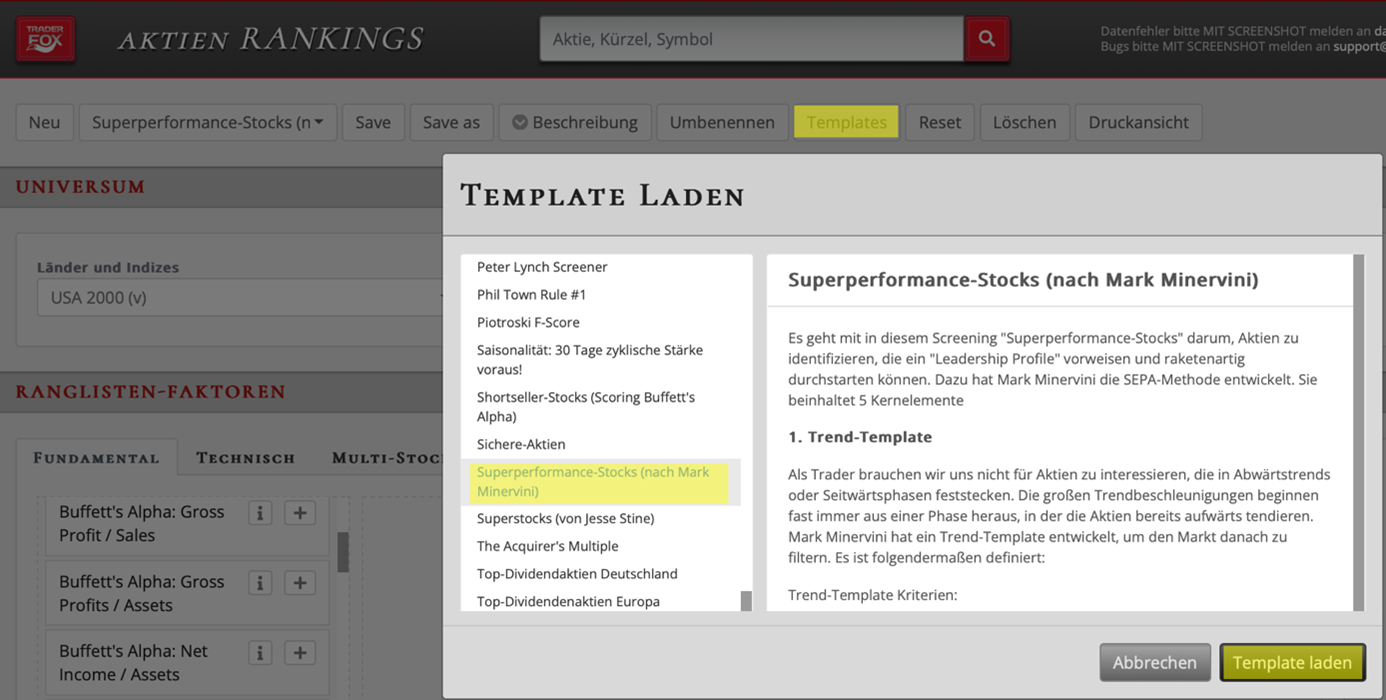Image resolution: width=1386 pixels, height=700 pixels.
Task: Click the Save as button
Action: tap(451, 122)
